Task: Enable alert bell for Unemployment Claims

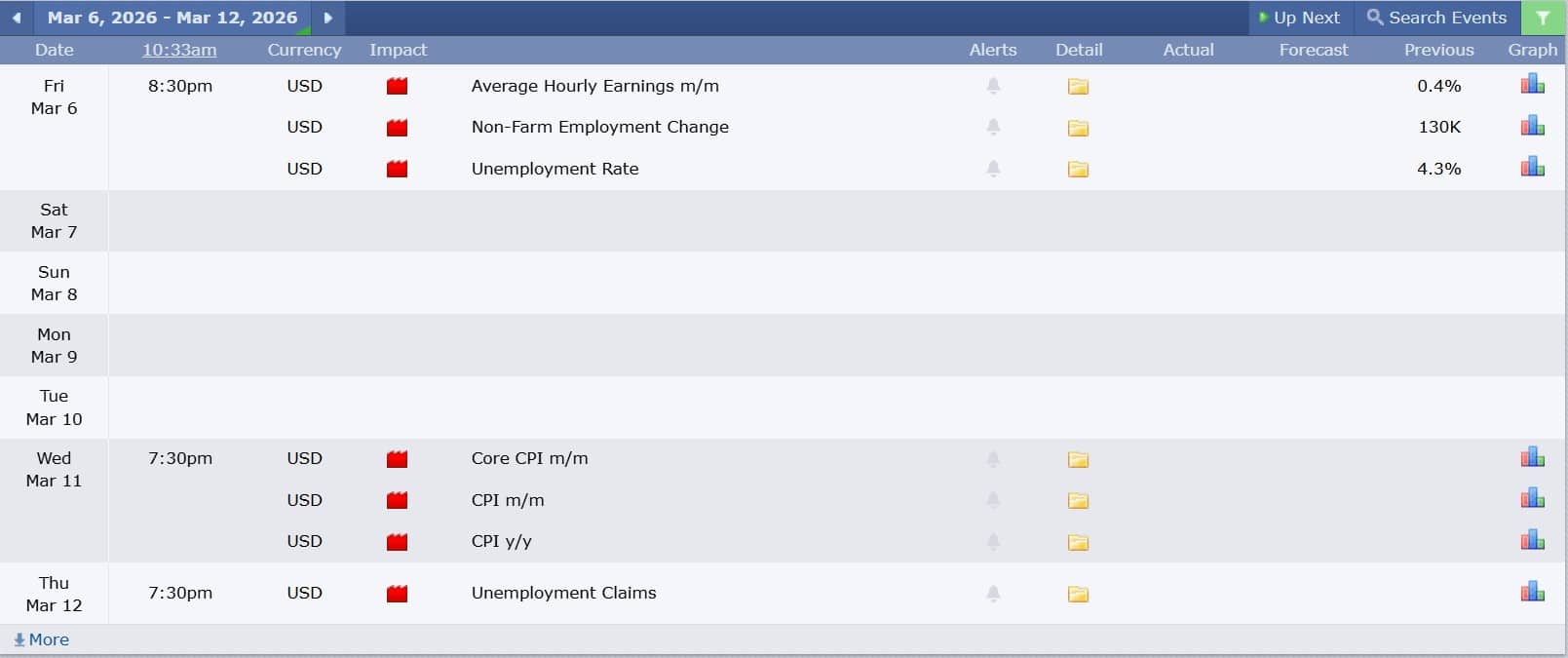Action: point(993,593)
